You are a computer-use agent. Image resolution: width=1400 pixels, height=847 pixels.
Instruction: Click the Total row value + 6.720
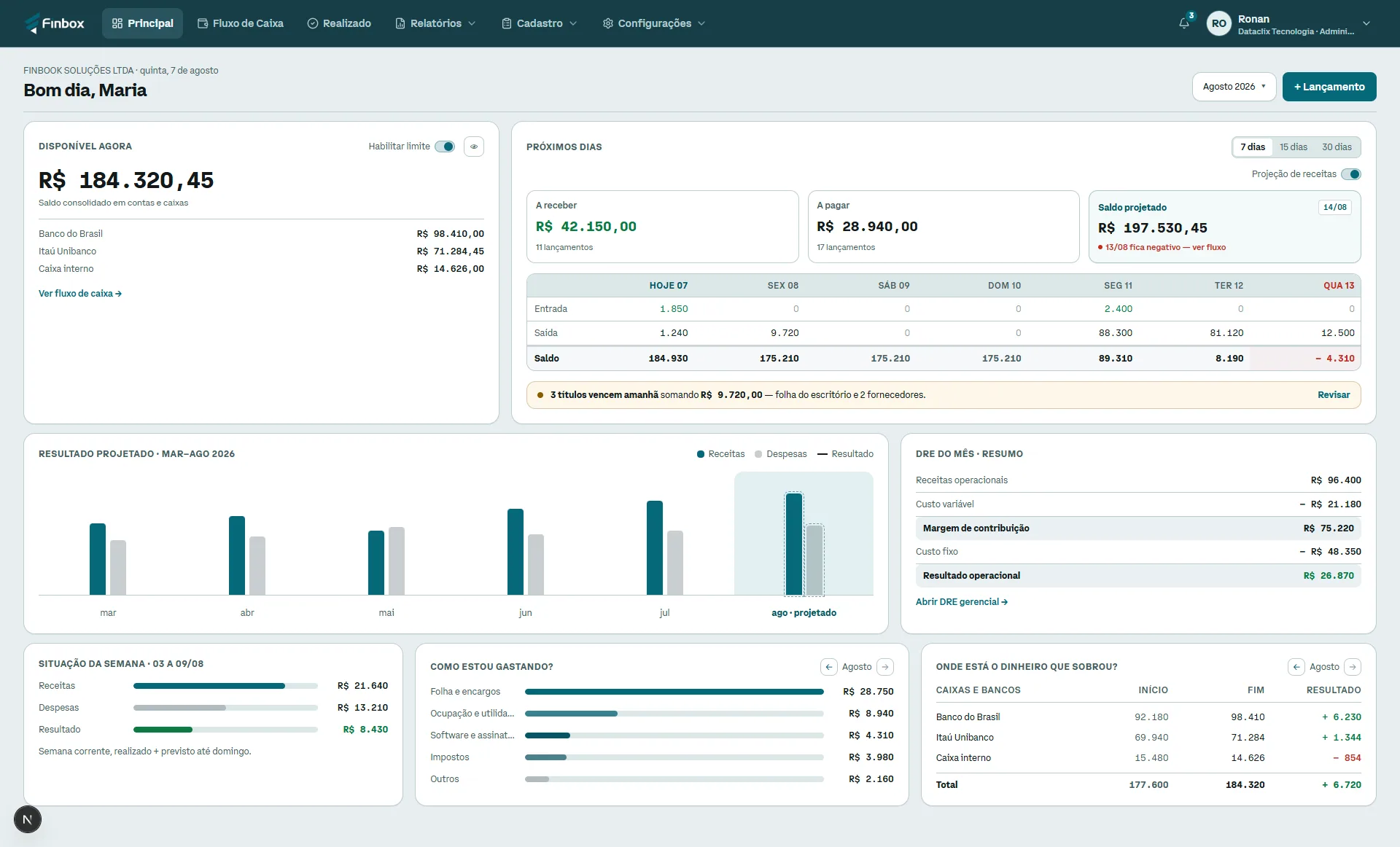click(1341, 785)
